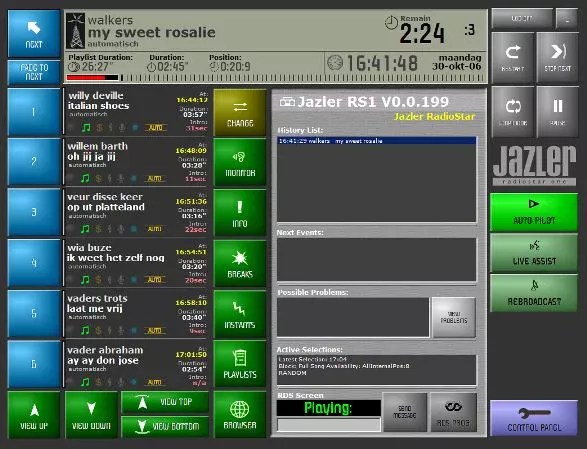Click microphone icon on willy deville row

click(122, 128)
